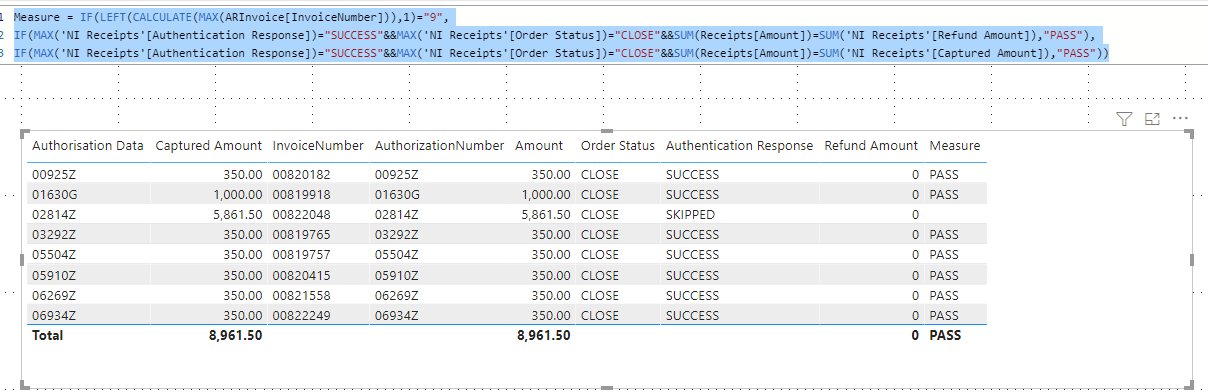Click invoice number 00819757
This screenshot has width=1208, height=392.
(301, 255)
